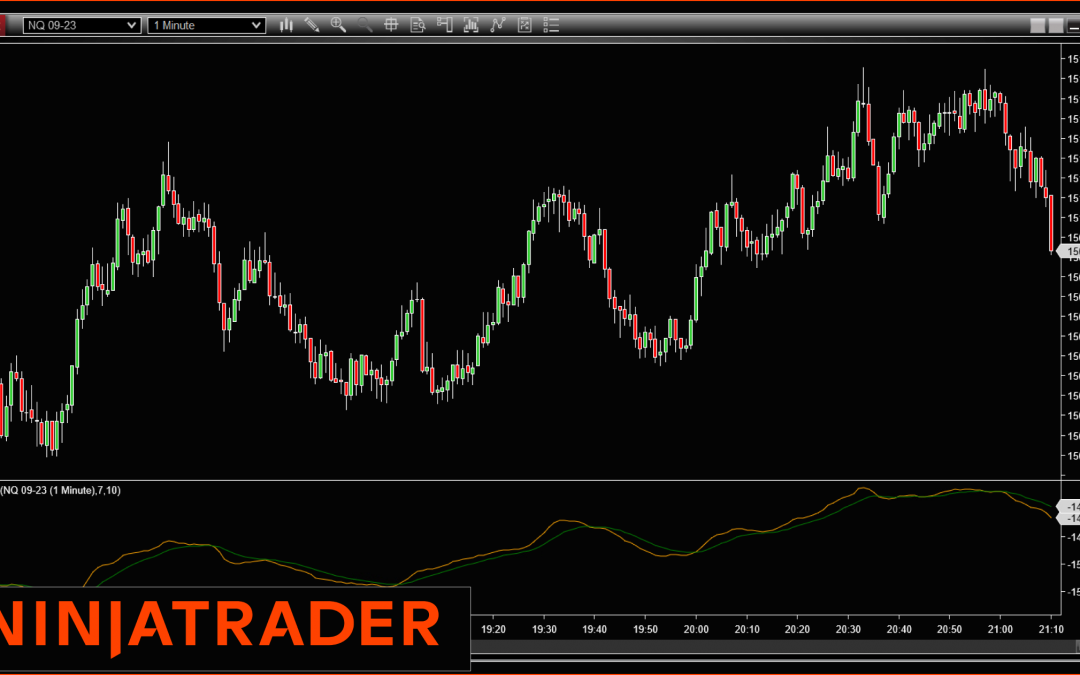The image size is (1080, 675).
Task: Open the indicators icon
Action: [x=497, y=25]
